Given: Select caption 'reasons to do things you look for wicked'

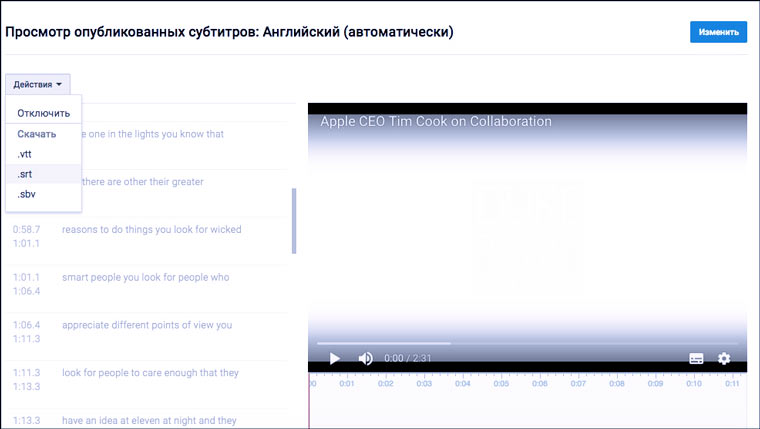Looking at the screenshot, I should pos(152,229).
